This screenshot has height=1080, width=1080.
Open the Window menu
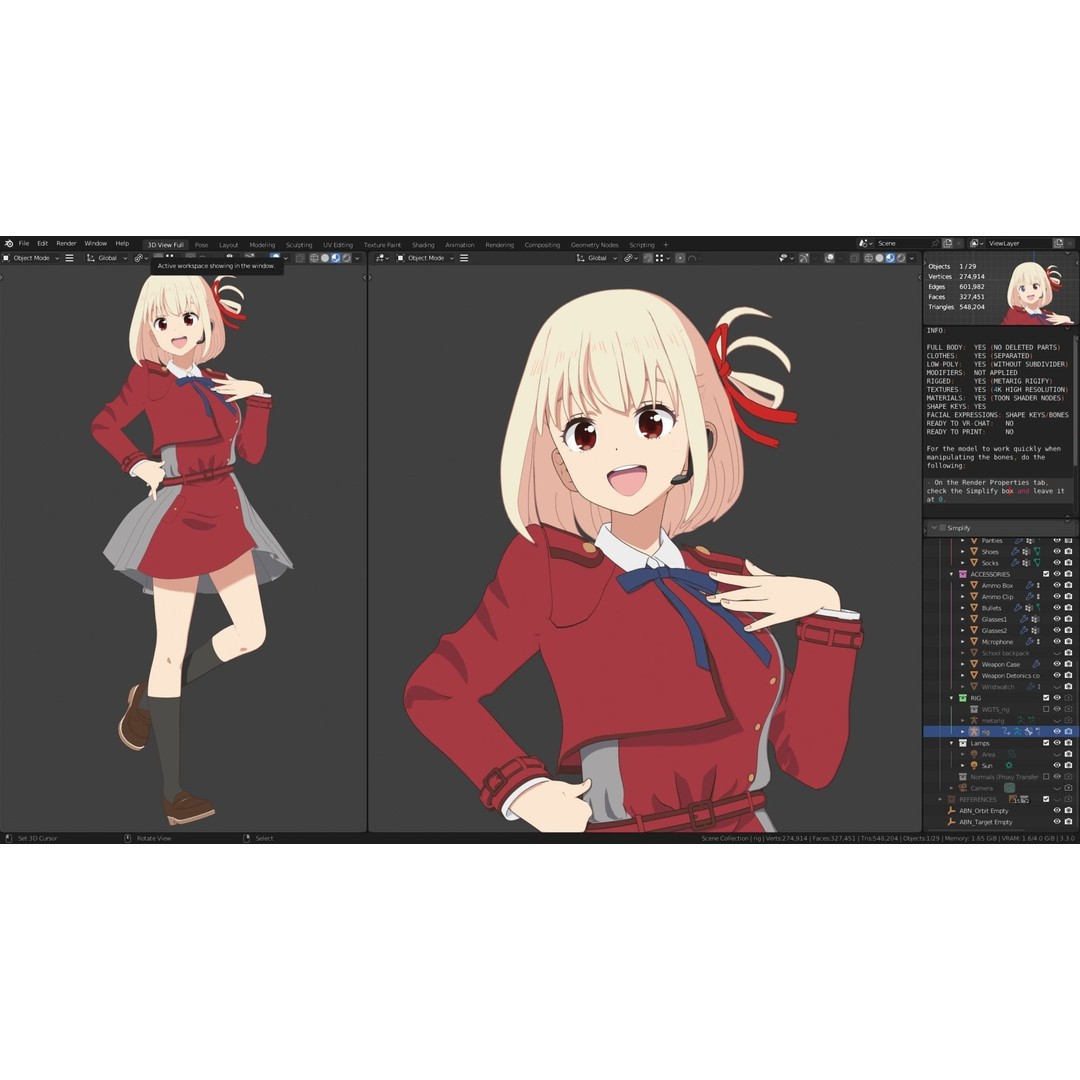96,243
